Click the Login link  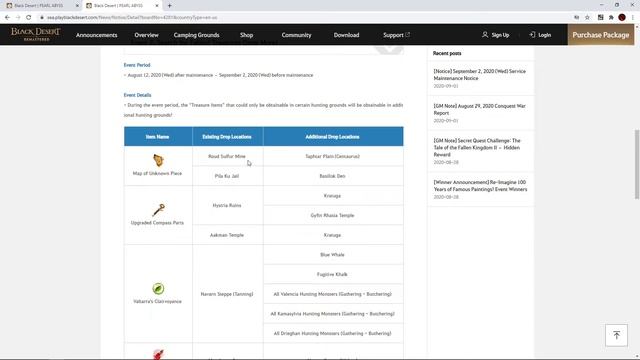point(540,35)
